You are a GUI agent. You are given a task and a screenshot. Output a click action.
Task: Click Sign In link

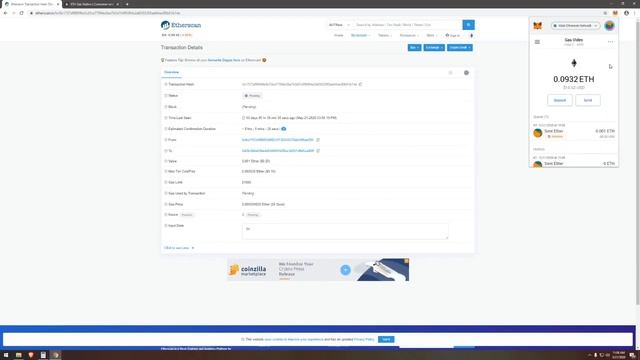(x=453, y=36)
